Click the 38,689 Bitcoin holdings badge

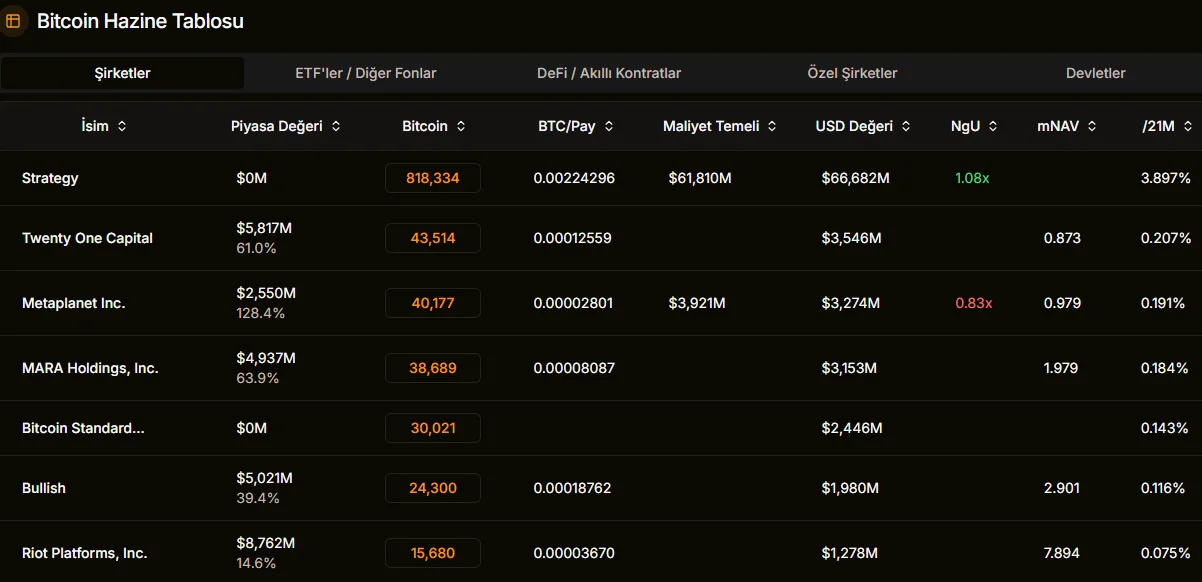pos(433,368)
